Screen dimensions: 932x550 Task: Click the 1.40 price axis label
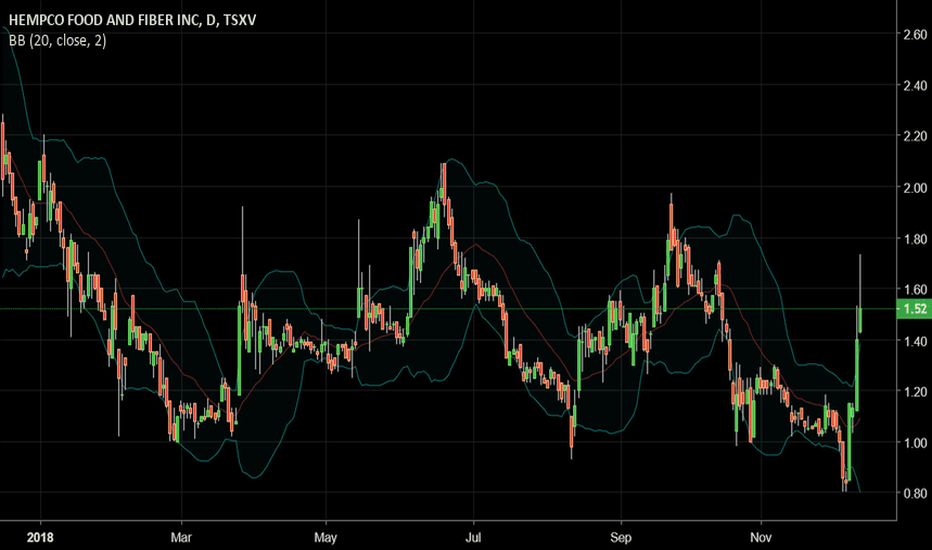pyautogui.click(x=915, y=341)
